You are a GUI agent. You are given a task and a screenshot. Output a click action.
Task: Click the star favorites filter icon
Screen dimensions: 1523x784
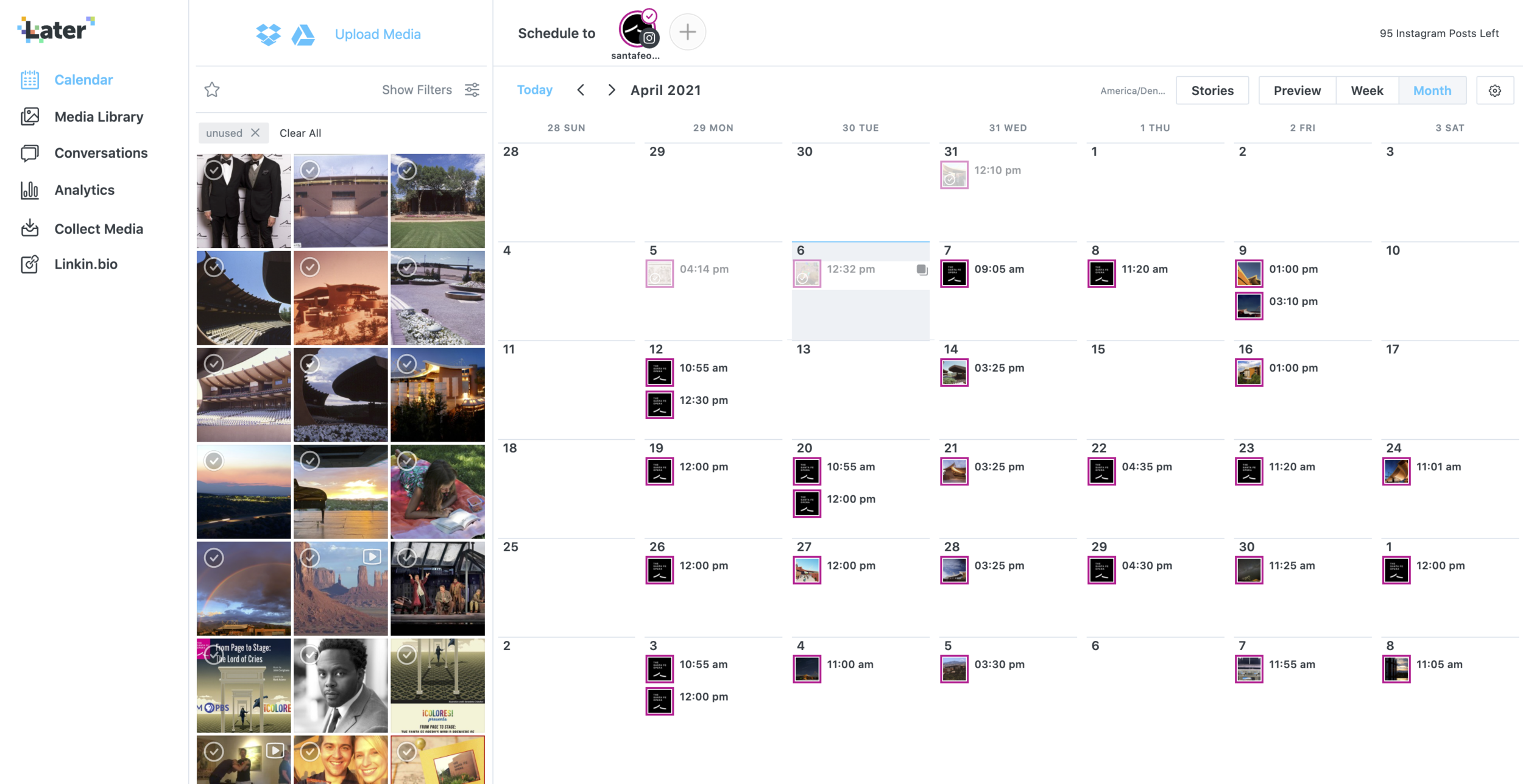point(212,90)
